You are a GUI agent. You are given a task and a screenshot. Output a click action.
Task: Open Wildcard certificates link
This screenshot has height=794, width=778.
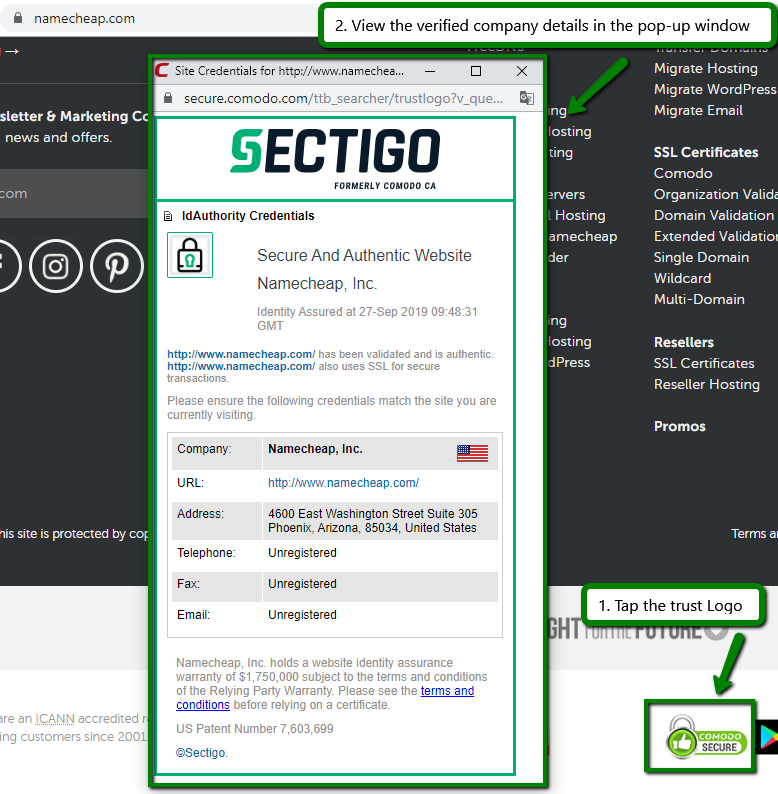[x=682, y=279]
